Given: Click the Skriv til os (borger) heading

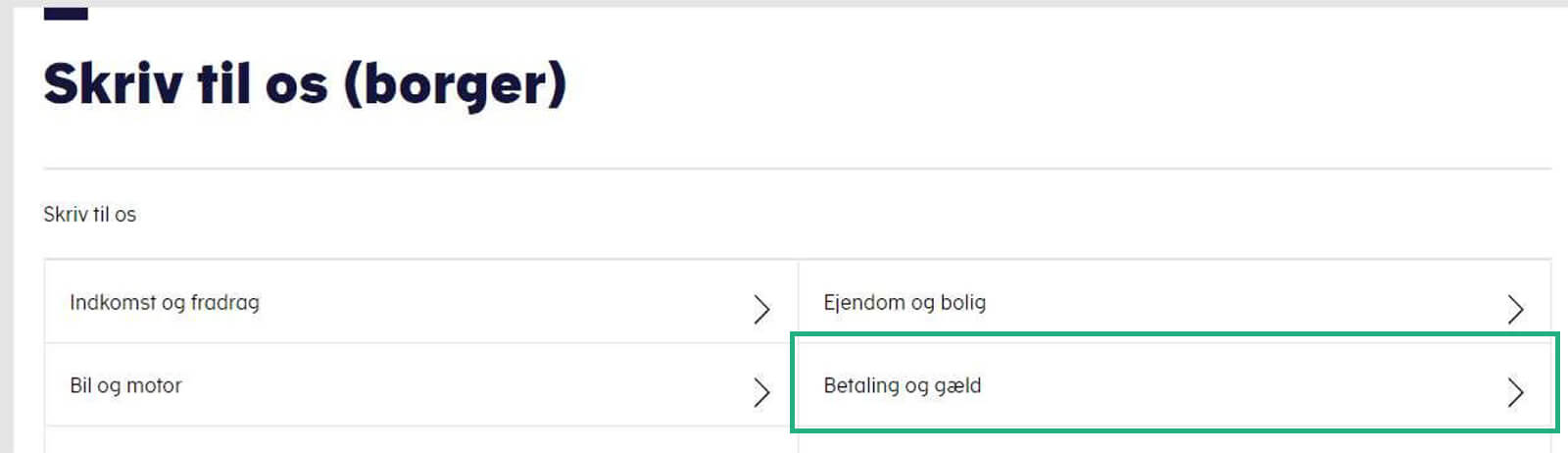Looking at the screenshot, I should [x=305, y=84].
